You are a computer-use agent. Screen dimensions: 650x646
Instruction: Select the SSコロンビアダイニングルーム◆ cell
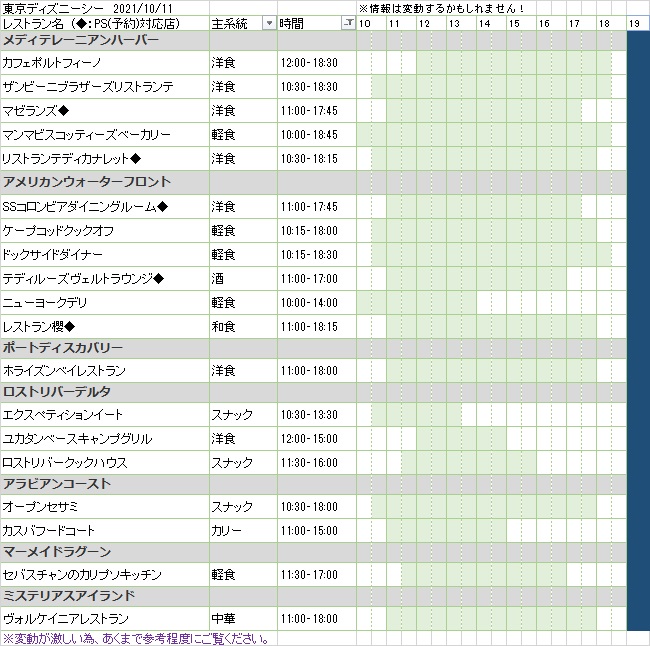pyautogui.click(x=105, y=206)
